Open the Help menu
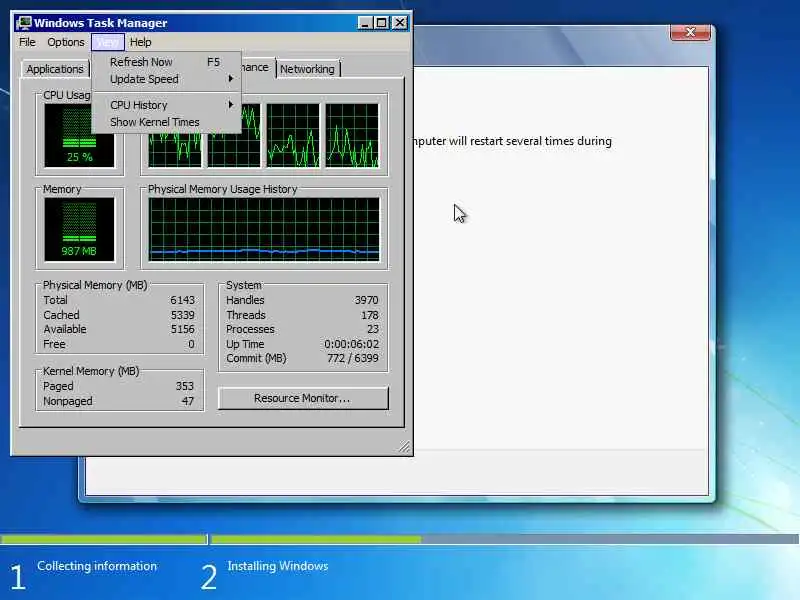 [140, 42]
